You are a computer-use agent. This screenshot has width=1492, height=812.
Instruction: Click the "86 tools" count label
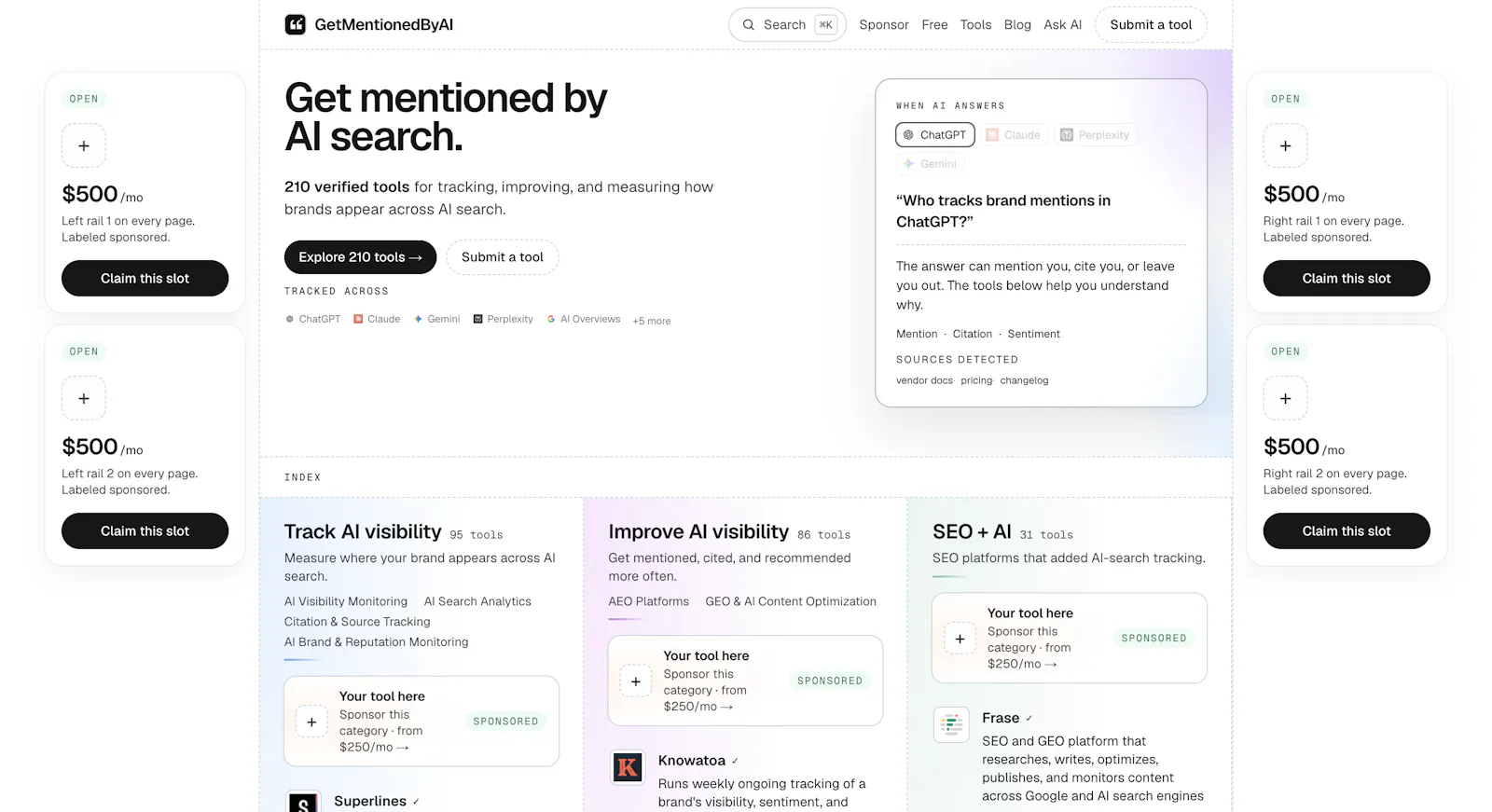824,535
